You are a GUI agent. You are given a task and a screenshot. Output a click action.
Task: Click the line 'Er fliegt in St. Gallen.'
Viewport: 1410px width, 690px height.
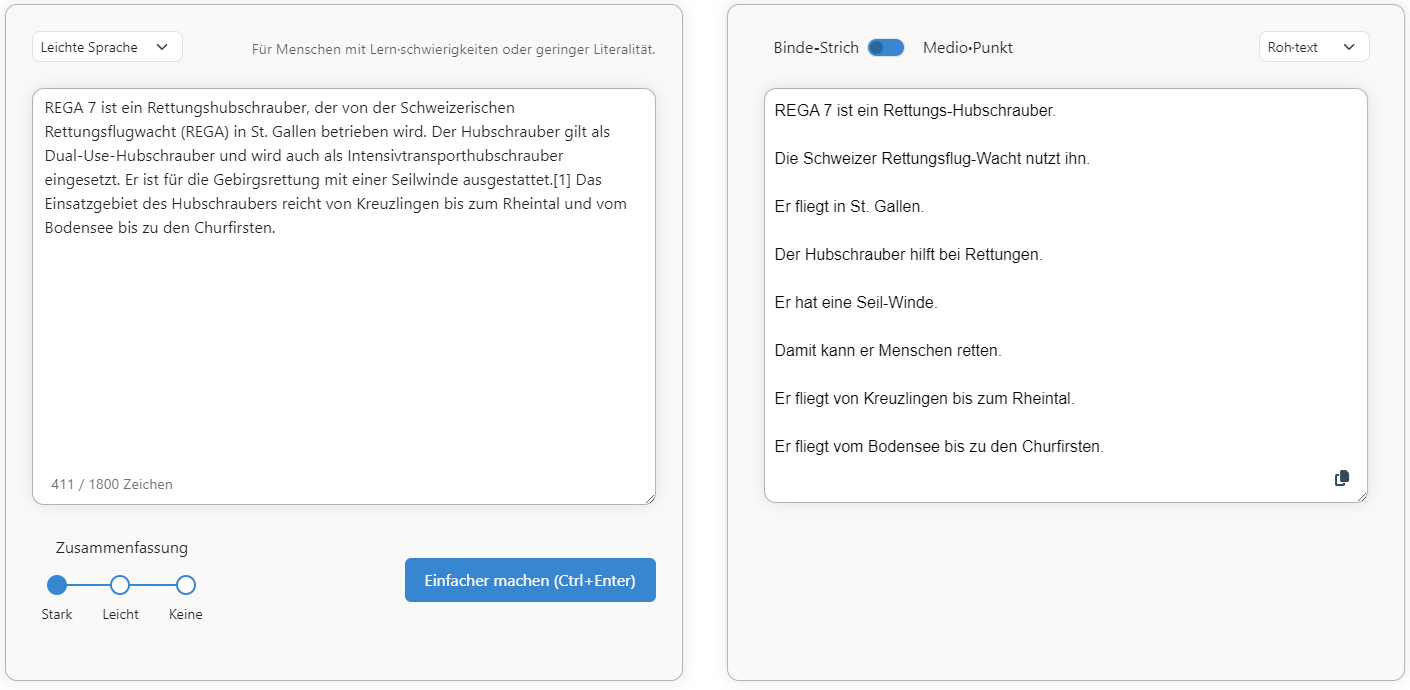pyautogui.click(x=849, y=206)
